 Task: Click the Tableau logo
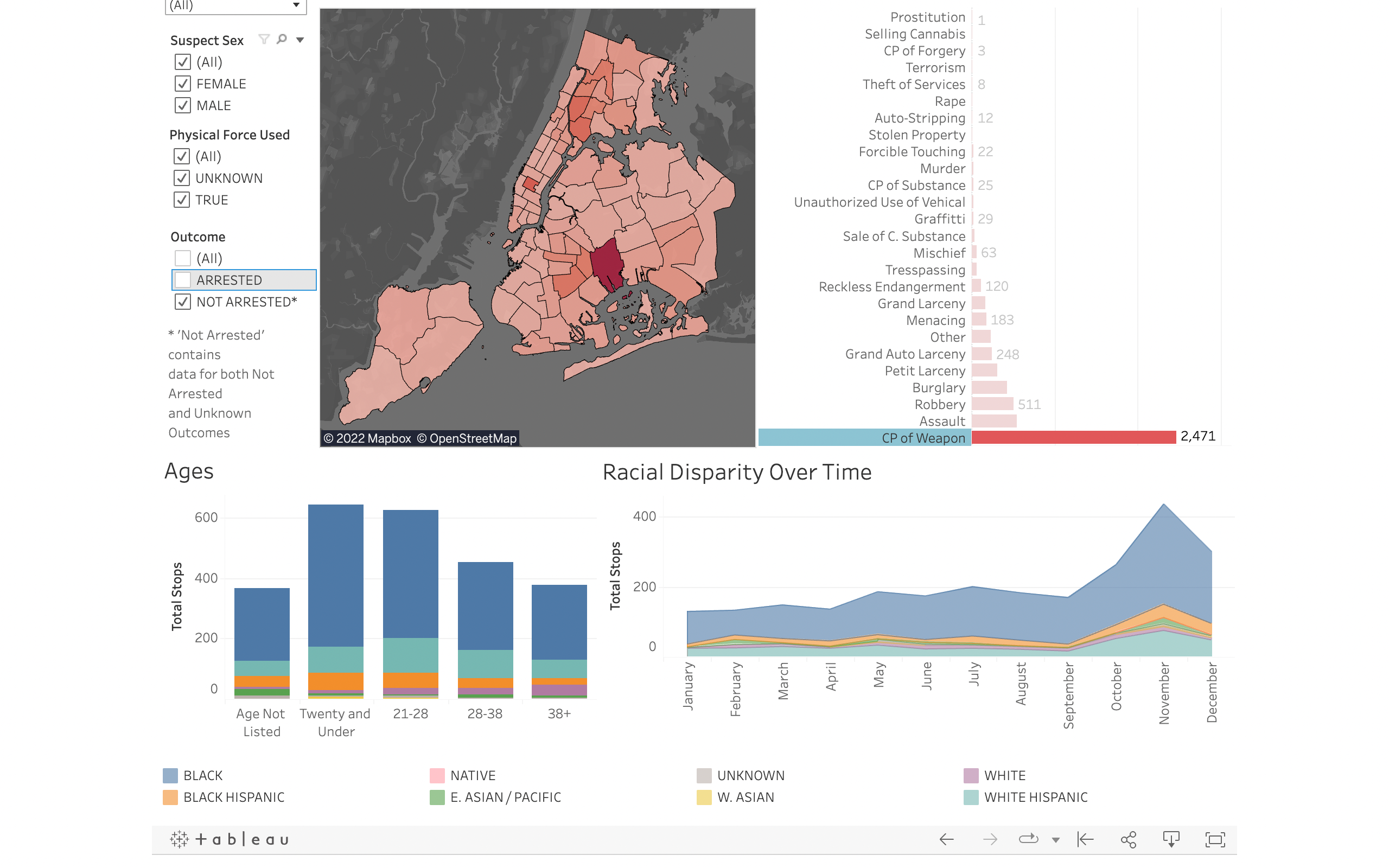pos(230,839)
